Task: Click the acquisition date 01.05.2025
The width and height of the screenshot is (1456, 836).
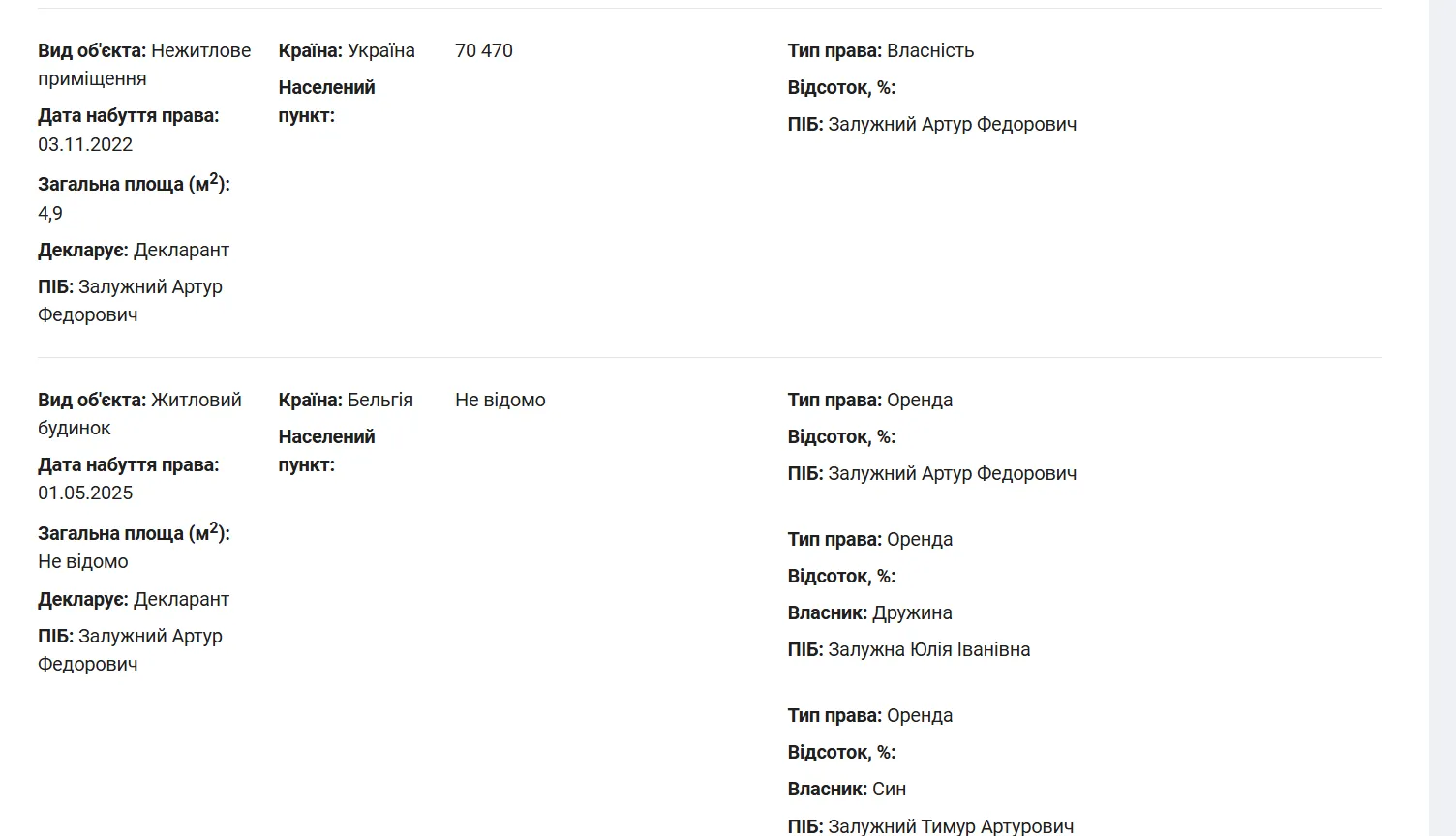Action: pos(85,493)
